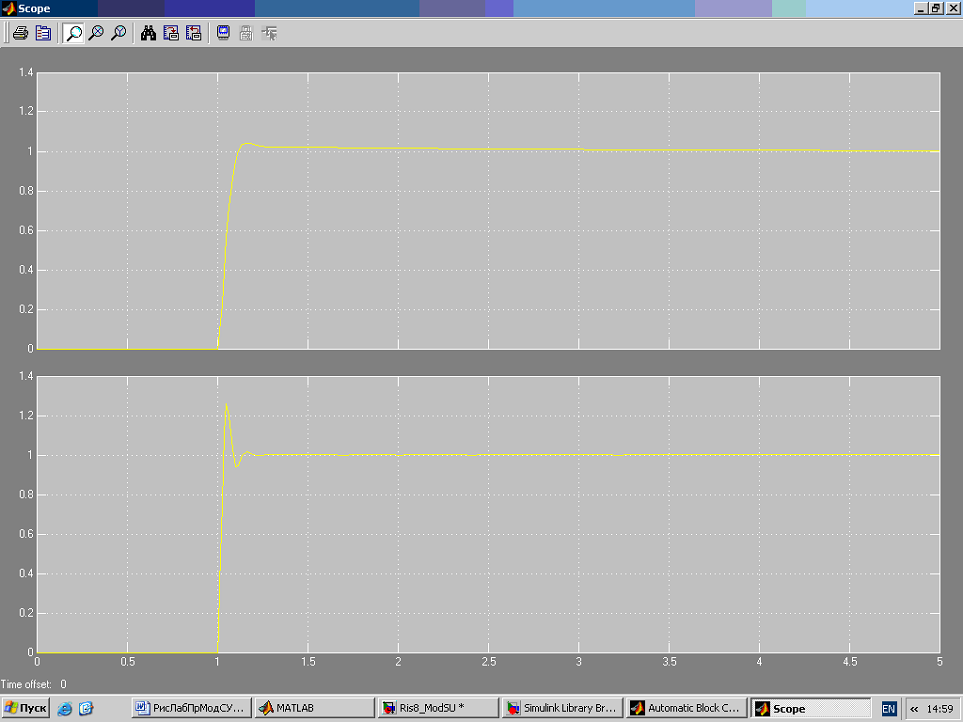
Task: Minimize the Scope window
Action: tap(920, 9)
